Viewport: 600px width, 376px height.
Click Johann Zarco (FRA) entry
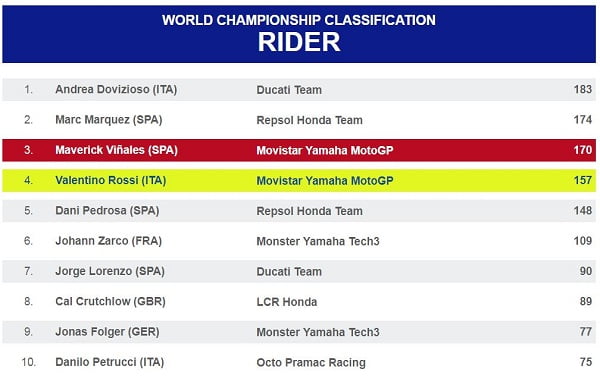click(108, 241)
